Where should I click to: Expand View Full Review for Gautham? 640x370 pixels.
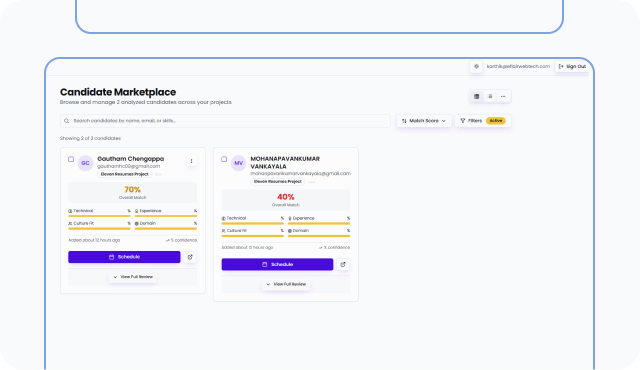(133, 277)
